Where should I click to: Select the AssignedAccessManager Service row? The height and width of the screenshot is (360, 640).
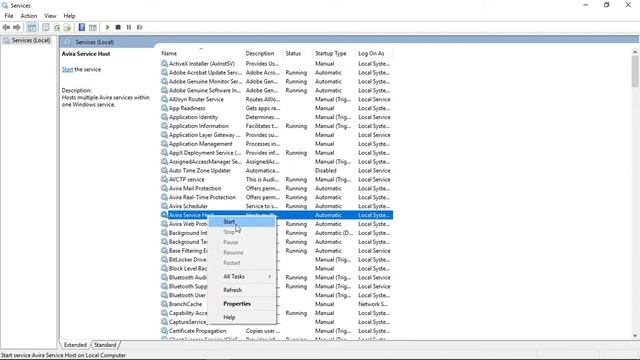tap(276, 162)
